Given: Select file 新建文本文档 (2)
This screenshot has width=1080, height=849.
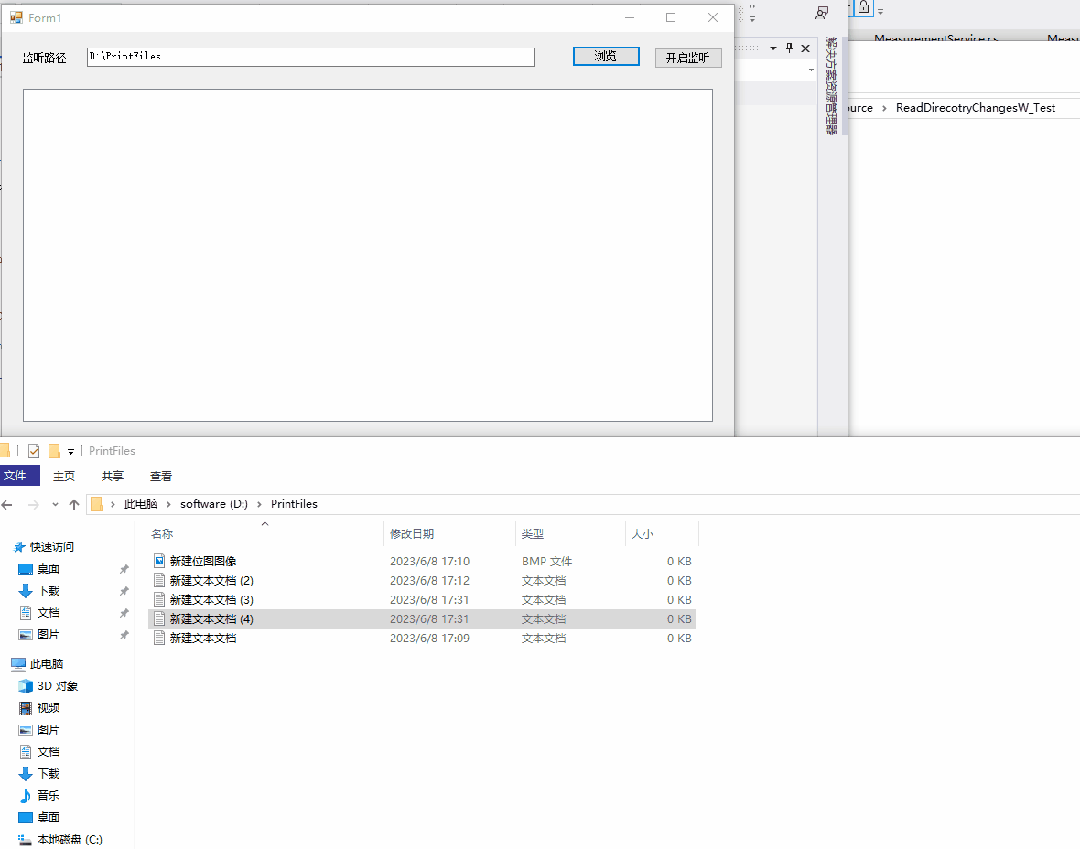Looking at the screenshot, I should coord(212,580).
